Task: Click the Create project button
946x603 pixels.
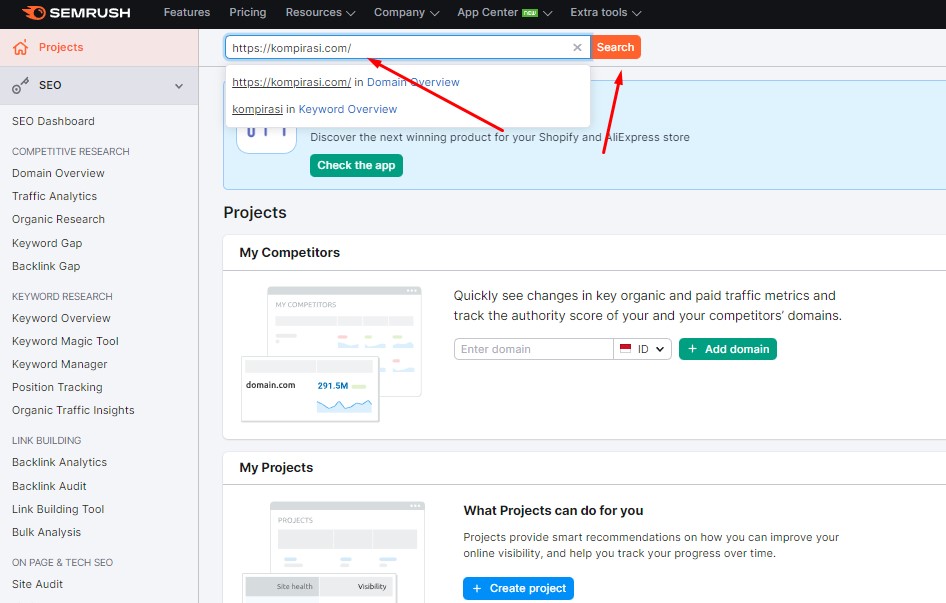Action: [518, 588]
